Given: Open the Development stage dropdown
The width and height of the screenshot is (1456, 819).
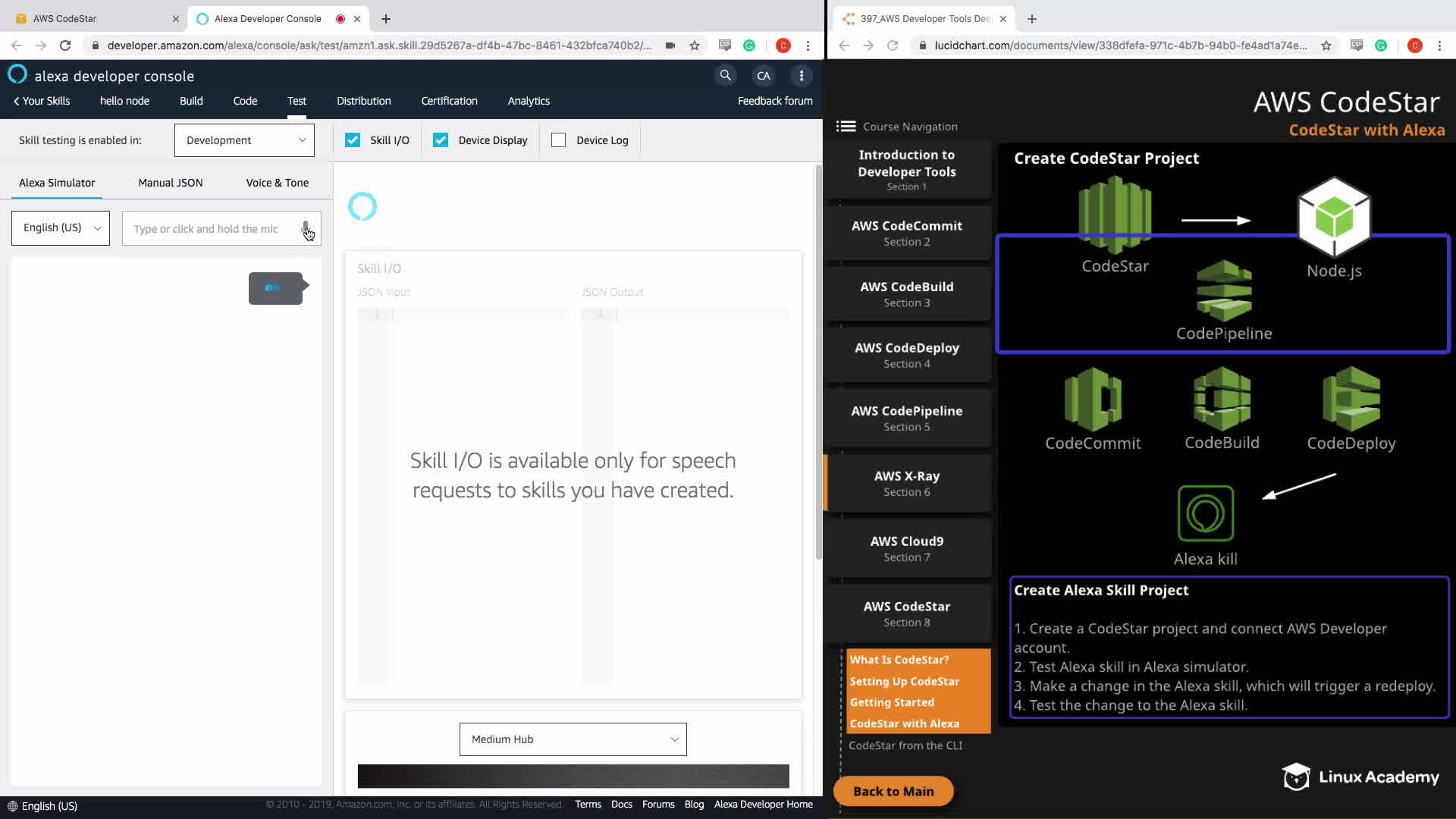Looking at the screenshot, I should [244, 140].
